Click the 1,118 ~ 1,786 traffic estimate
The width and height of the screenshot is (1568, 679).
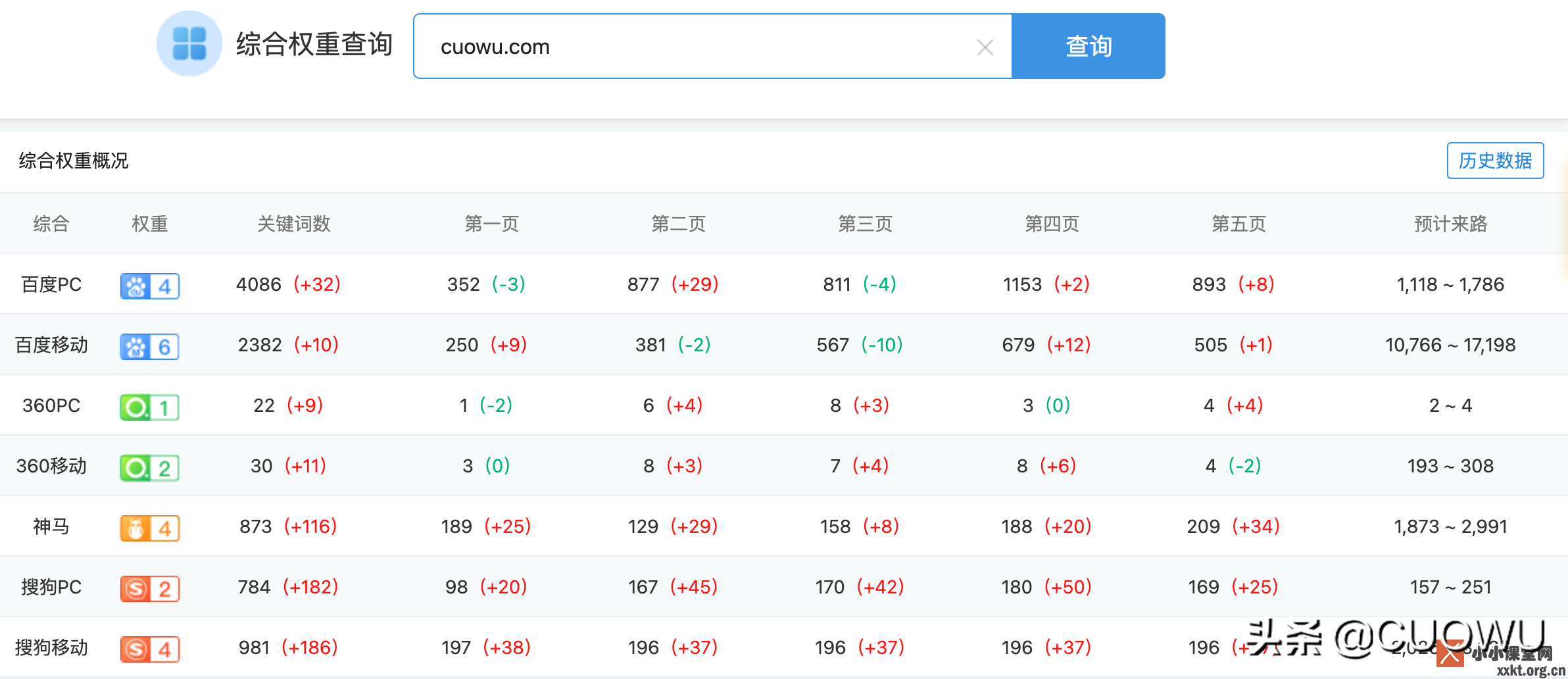click(x=1450, y=284)
